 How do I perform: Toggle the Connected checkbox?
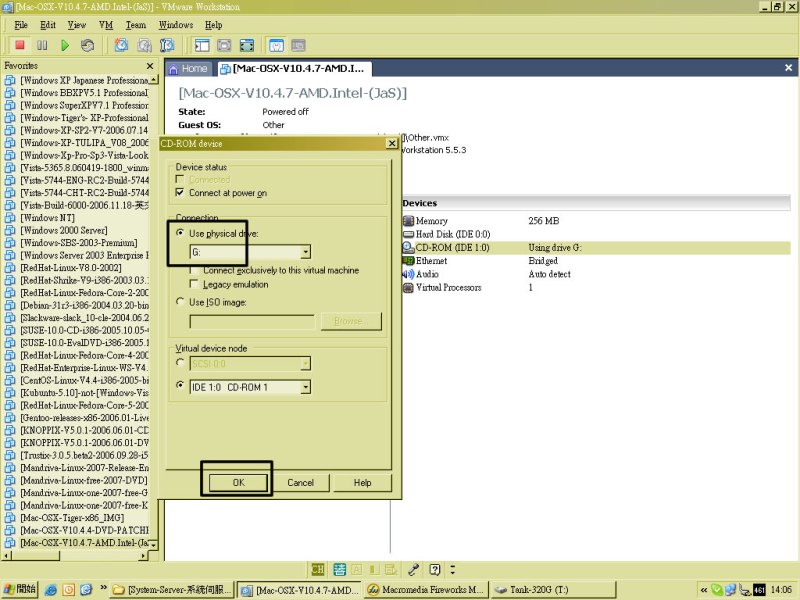[180, 179]
